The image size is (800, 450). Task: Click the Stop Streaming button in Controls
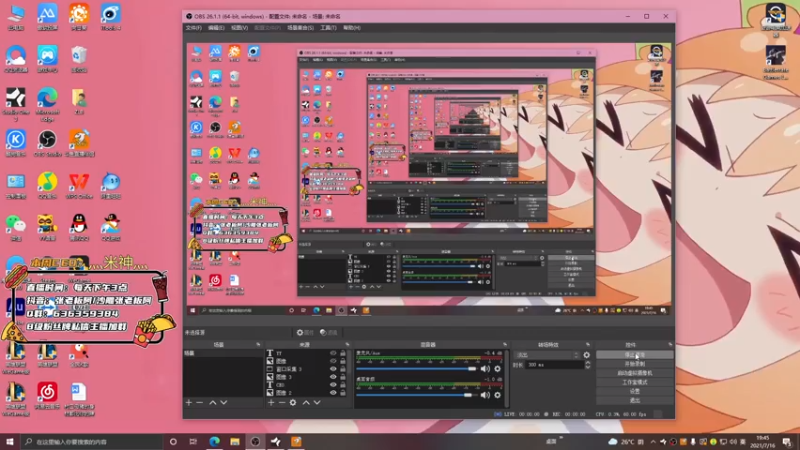[635, 355]
